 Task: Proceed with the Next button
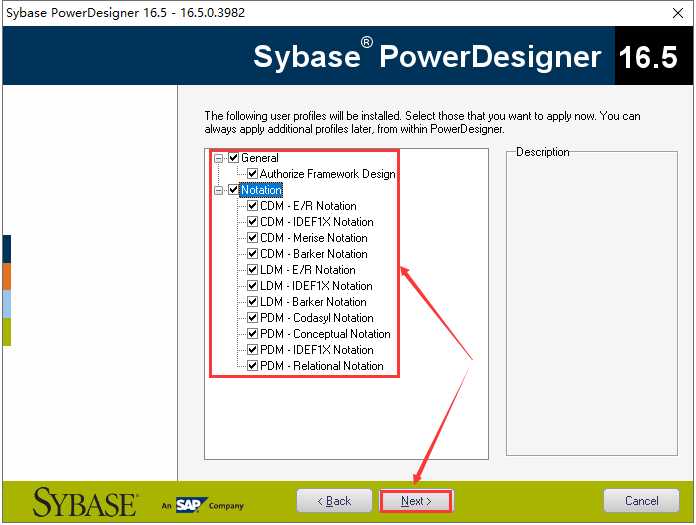pos(416,501)
